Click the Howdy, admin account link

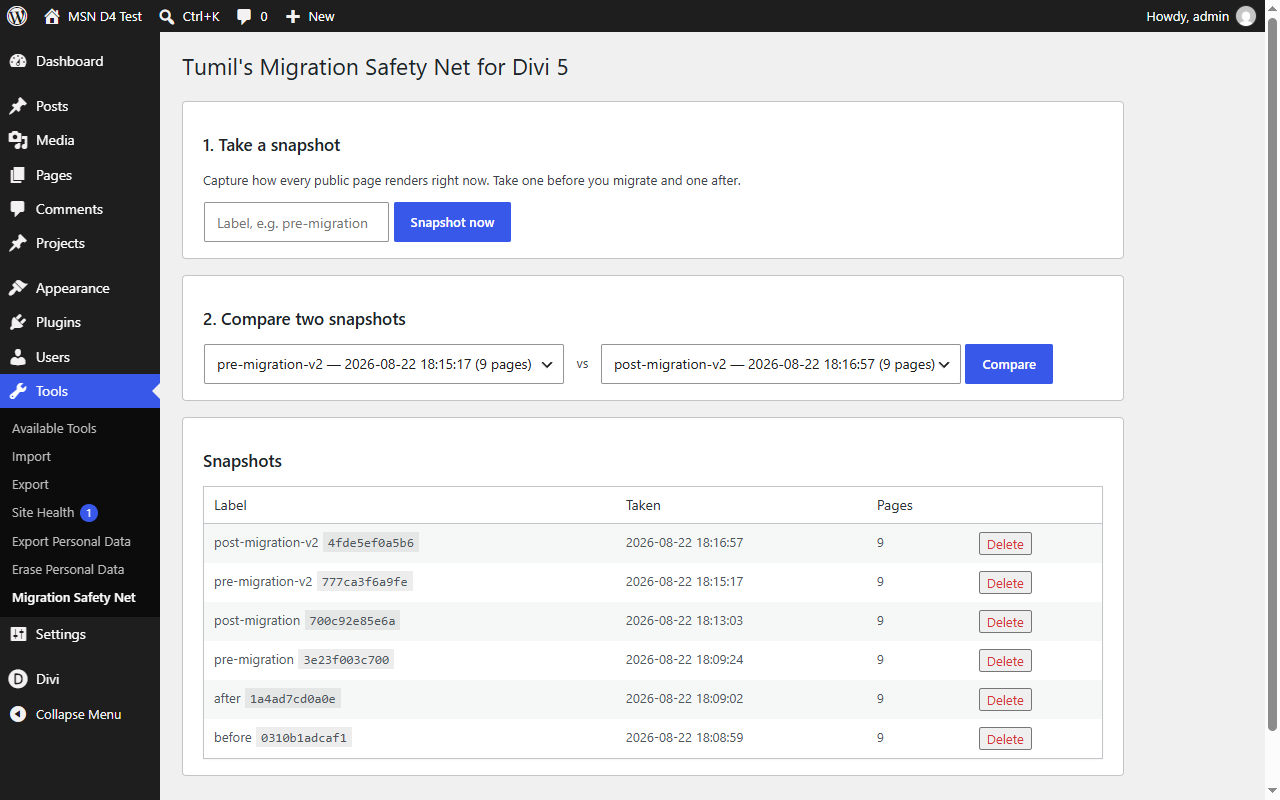pyautogui.click(x=1200, y=16)
